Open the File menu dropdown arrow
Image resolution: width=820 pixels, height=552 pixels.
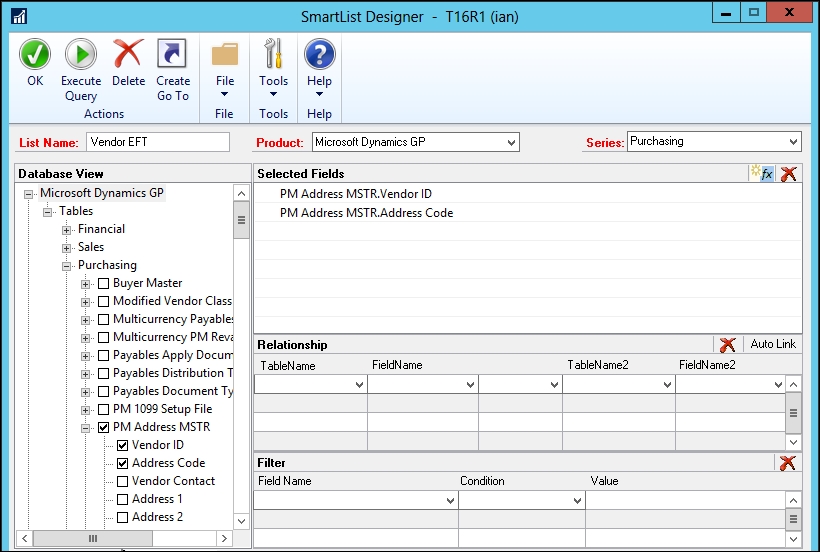(x=224, y=95)
